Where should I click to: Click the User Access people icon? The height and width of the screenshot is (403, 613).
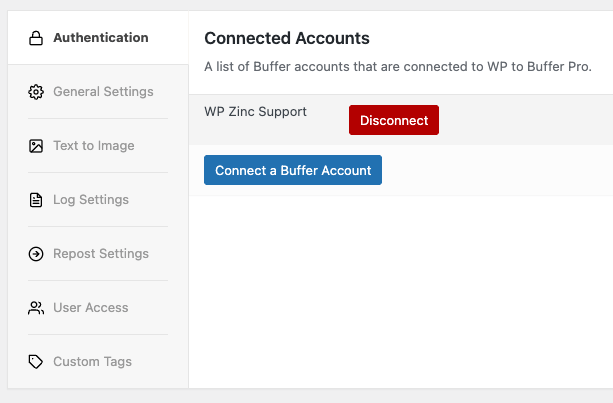[36, 308]
